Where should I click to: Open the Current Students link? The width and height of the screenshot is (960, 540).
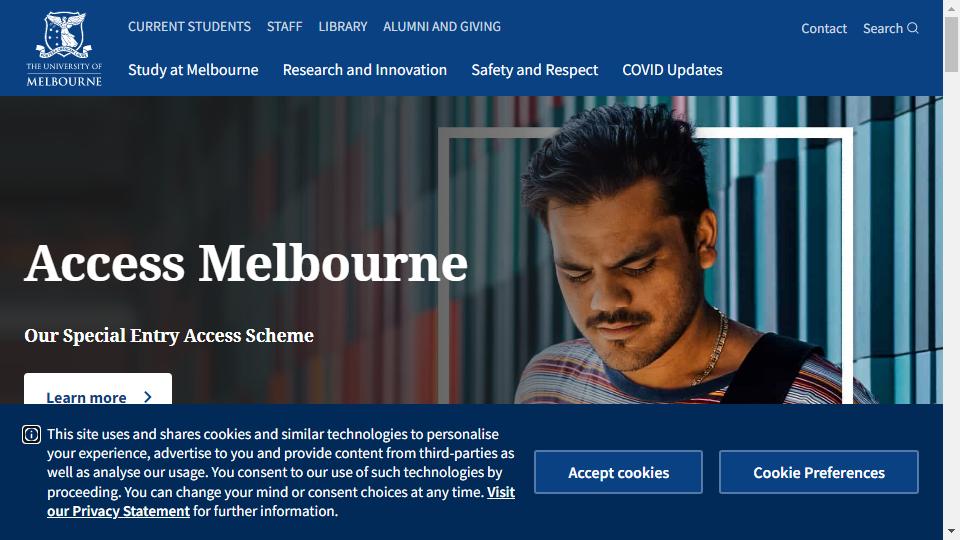189,26
